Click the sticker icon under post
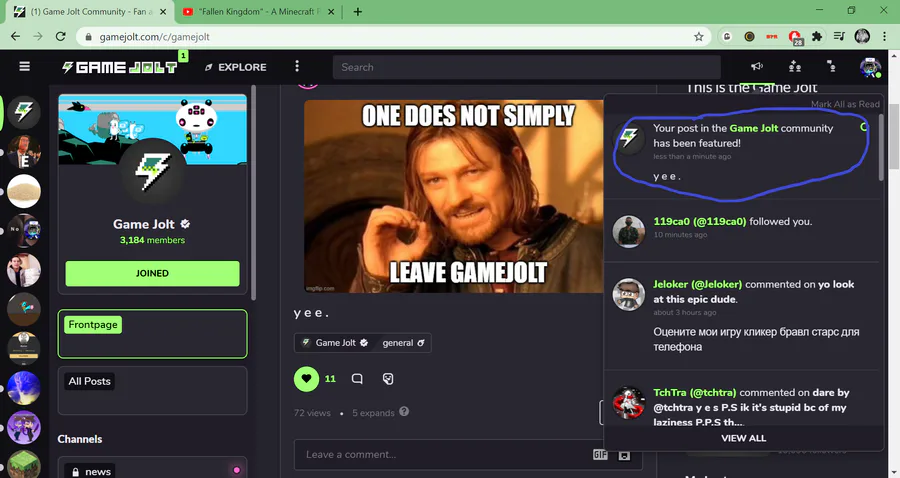Viewport: 900px width, 478px height. coord(388,379)
